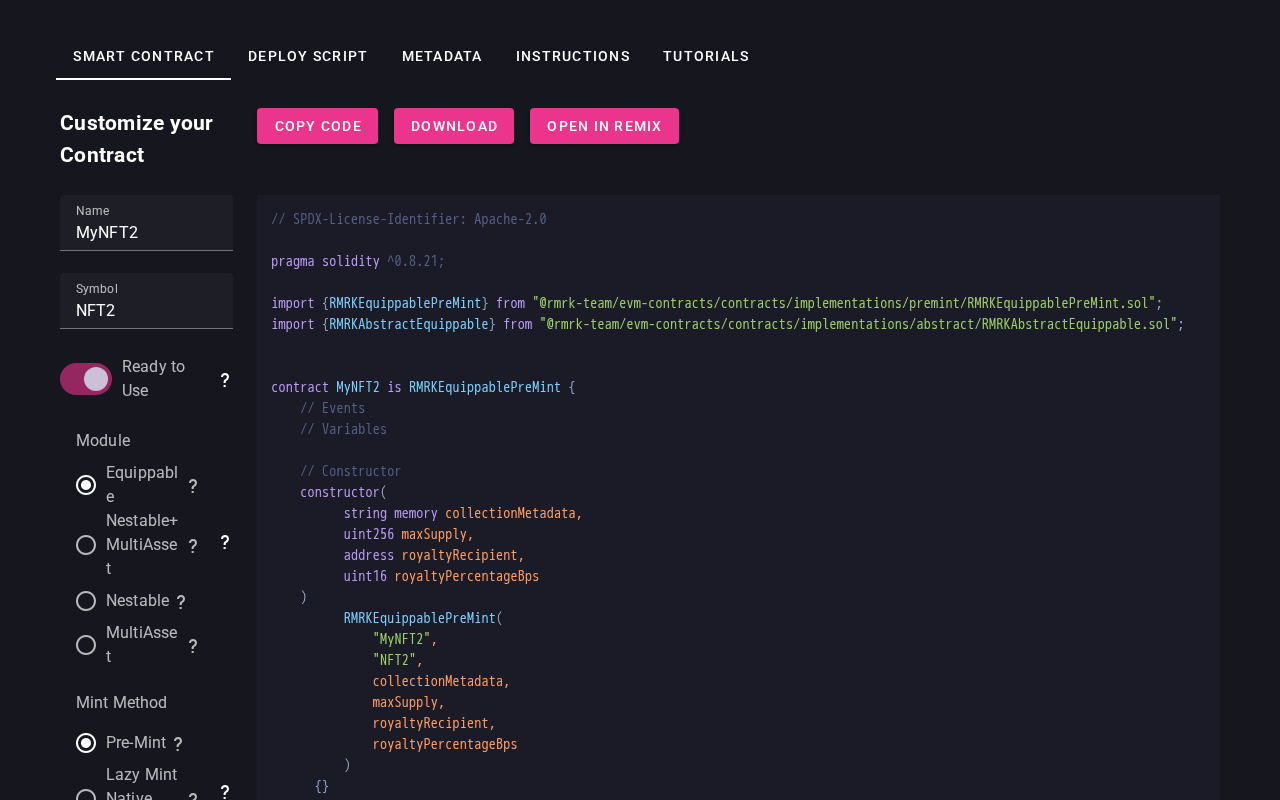Click the 'string memory collectionMetadata,' line
The image size is (1280, 800).
pos(463,513)
